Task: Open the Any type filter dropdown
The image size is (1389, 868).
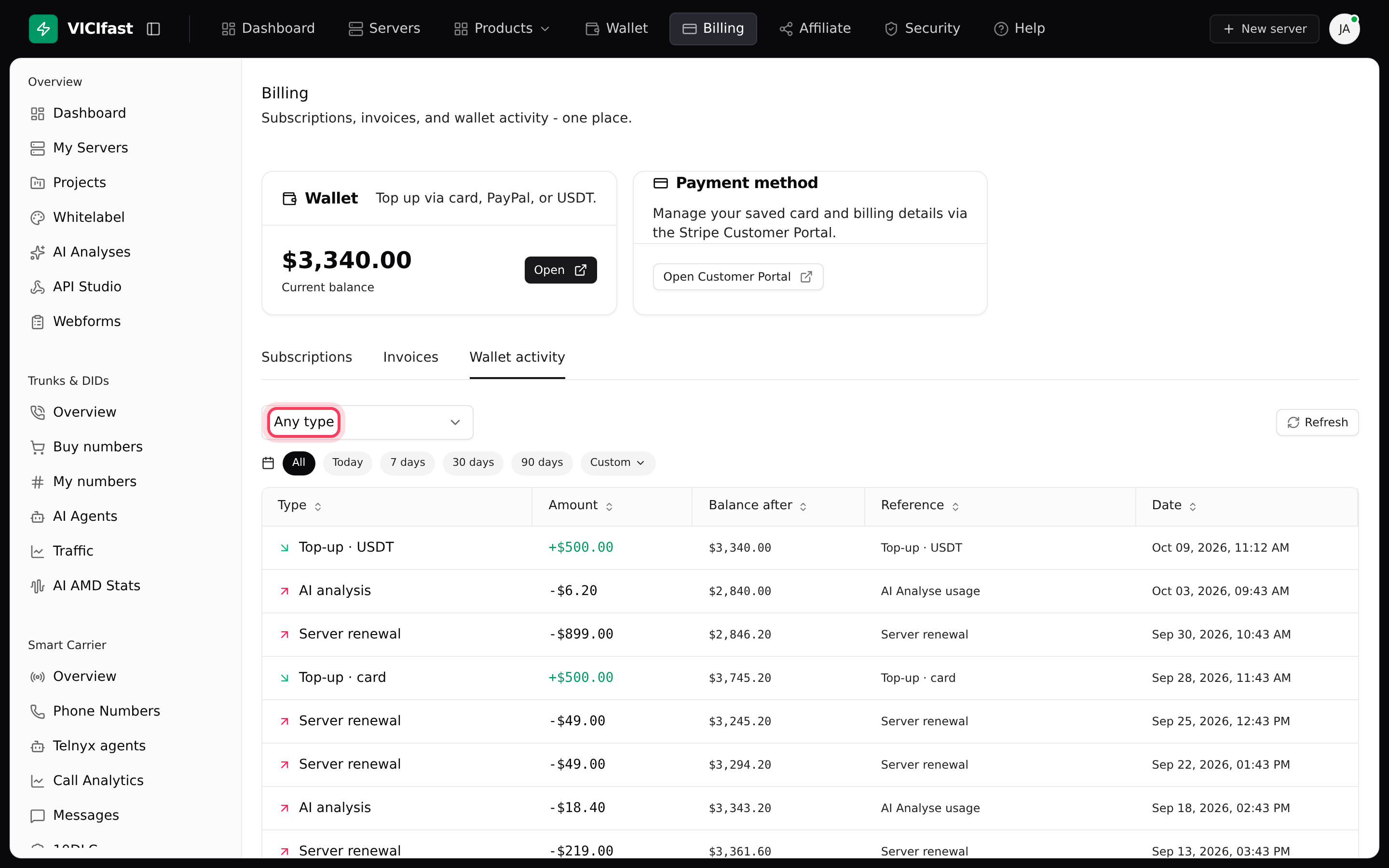Action: tap(368, 422)
